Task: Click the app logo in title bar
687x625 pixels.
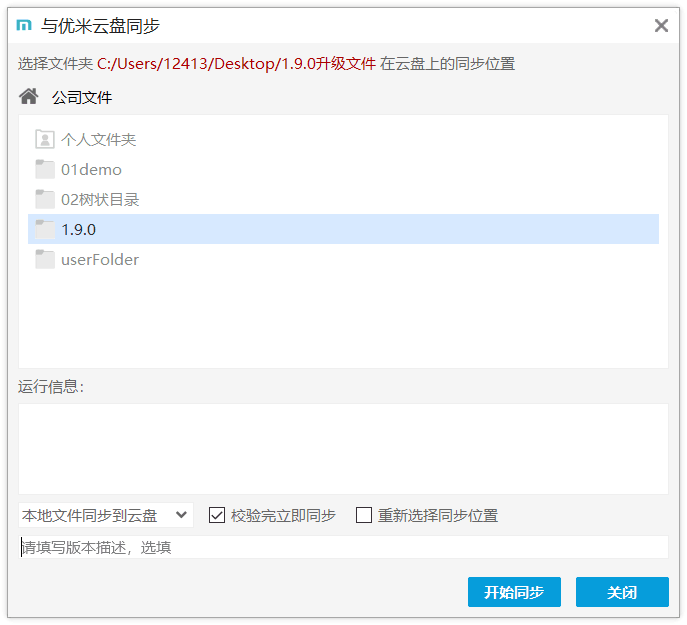Action: [x=24, y=26]
